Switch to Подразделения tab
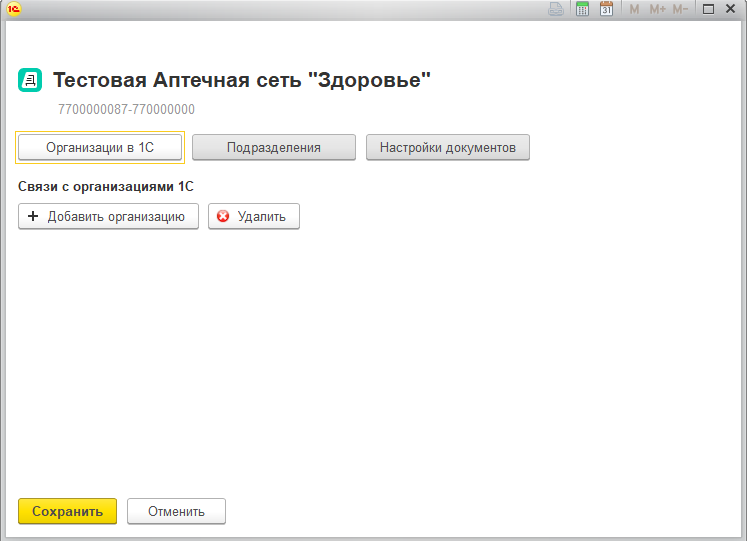Image resolution: width=747 pixels, height=541 pixels. (274, 148)
